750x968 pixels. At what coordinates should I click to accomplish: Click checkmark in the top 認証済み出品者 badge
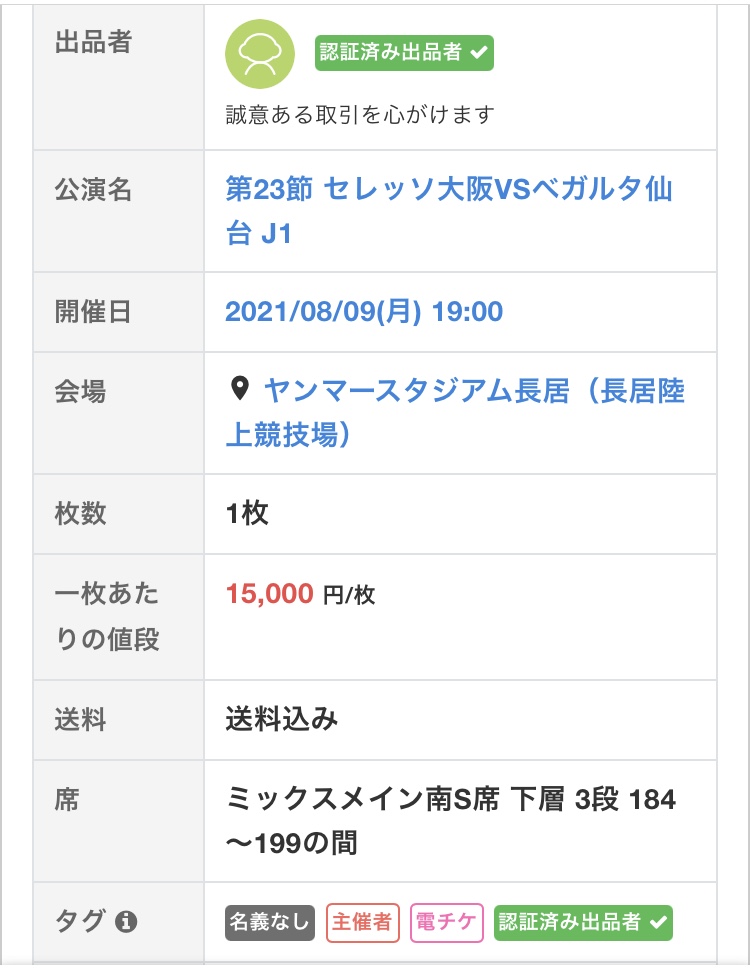tap(479, 53)
